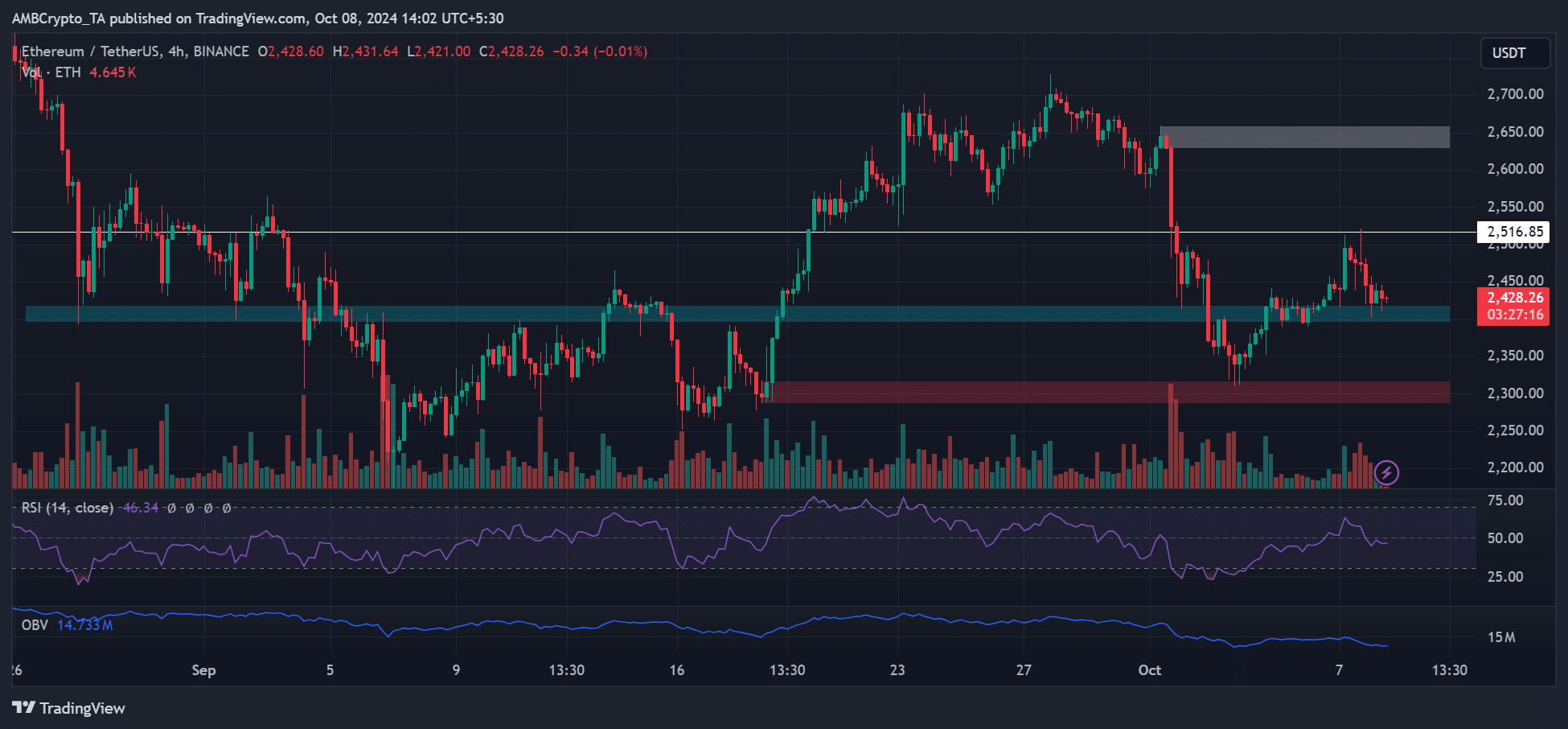Click the 2,516.85 horizontal line price label
This screenshot has height=729, width=1568.
(x=1514, y=232)
